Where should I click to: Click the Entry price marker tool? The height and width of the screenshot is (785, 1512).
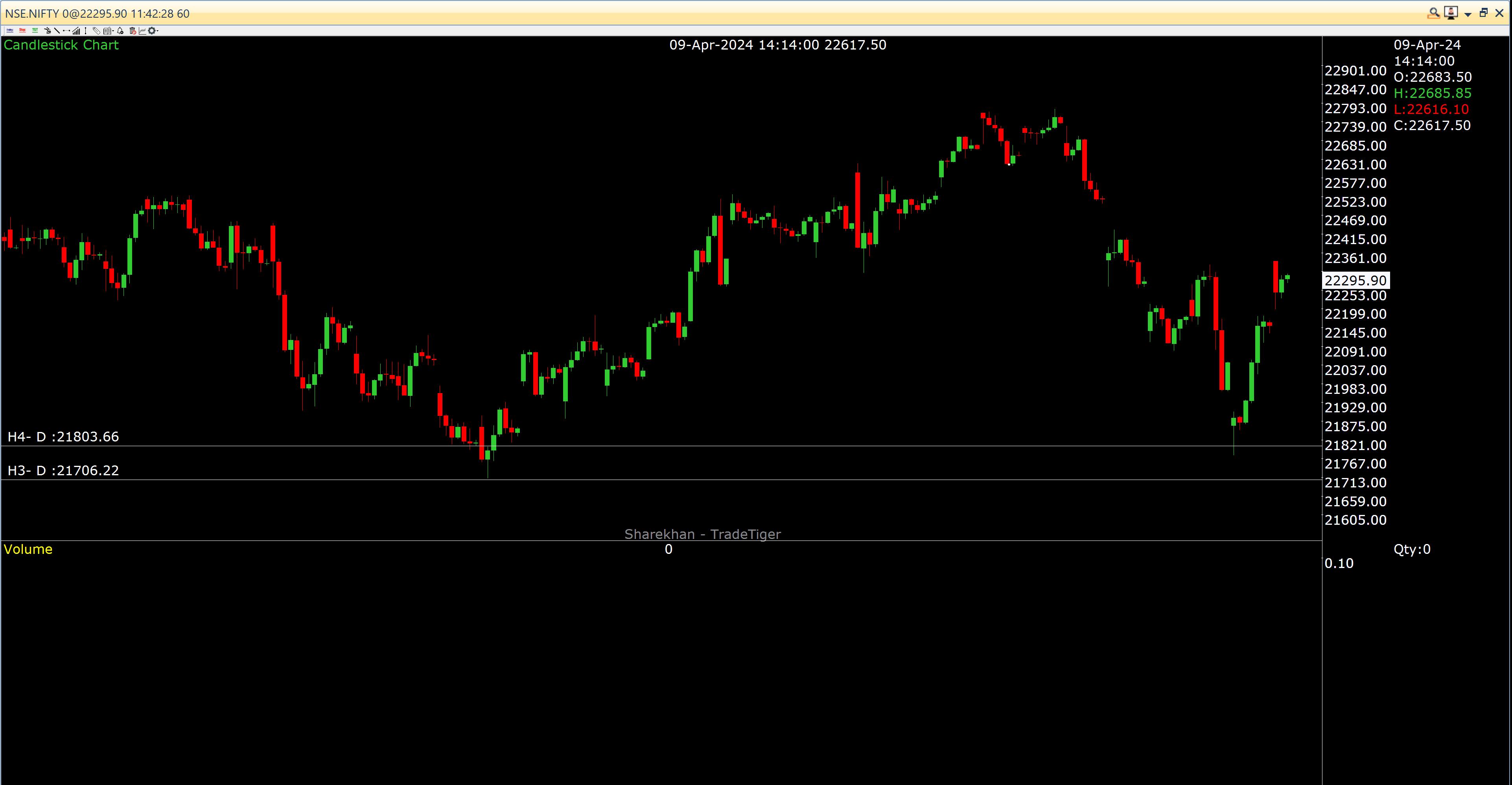(10, 31)
